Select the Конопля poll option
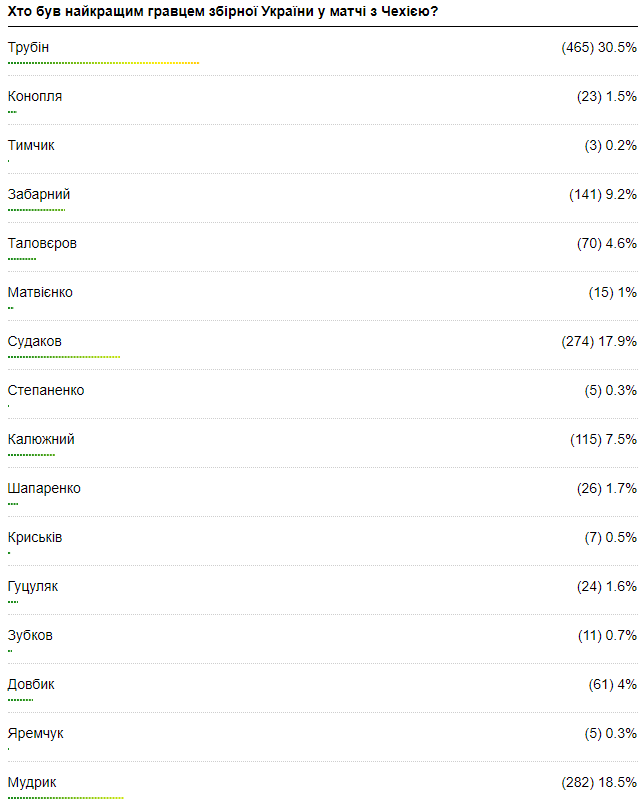The width and height of the screenshot is (641, 806). 35,97
